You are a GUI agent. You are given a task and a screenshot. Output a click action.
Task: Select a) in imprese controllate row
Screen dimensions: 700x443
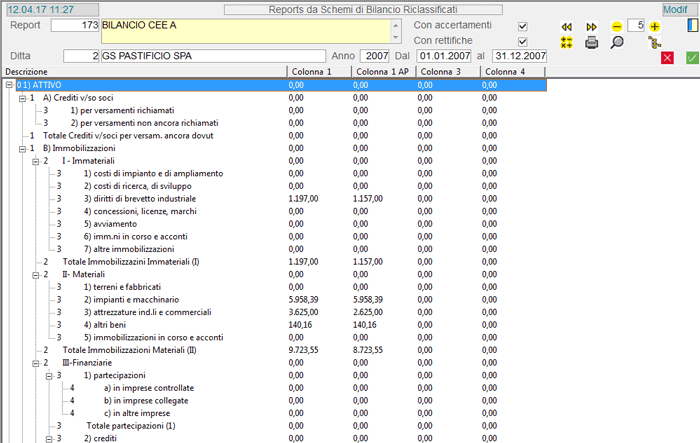click(x=149, y=388)
